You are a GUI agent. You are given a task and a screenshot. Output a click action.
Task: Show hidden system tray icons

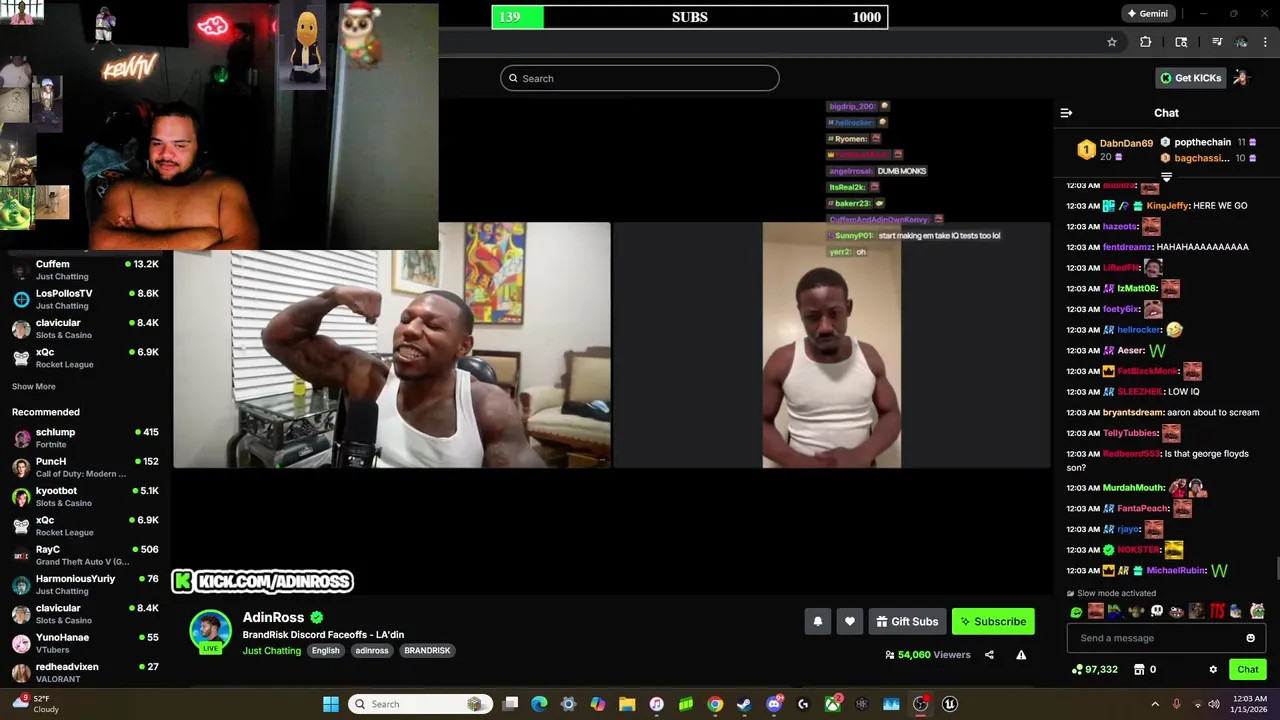click(1154, 704)
